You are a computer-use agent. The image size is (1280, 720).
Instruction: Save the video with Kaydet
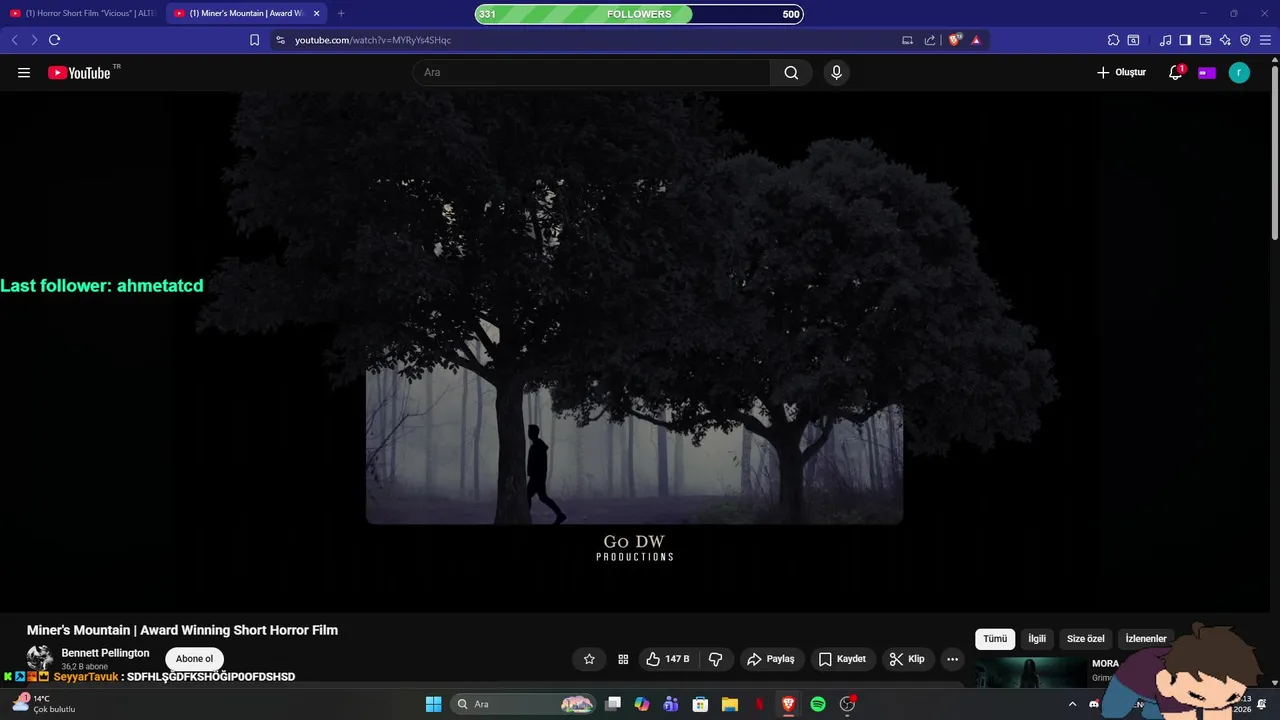[842, 659]
